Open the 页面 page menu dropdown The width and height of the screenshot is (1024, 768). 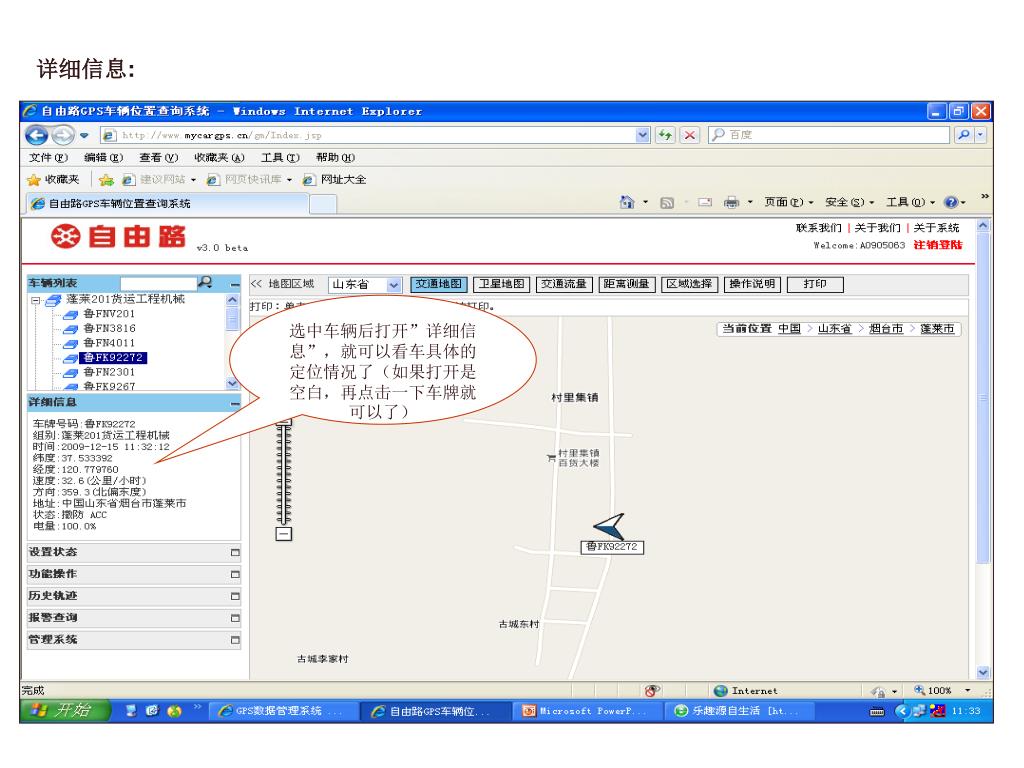click(788, 202)
